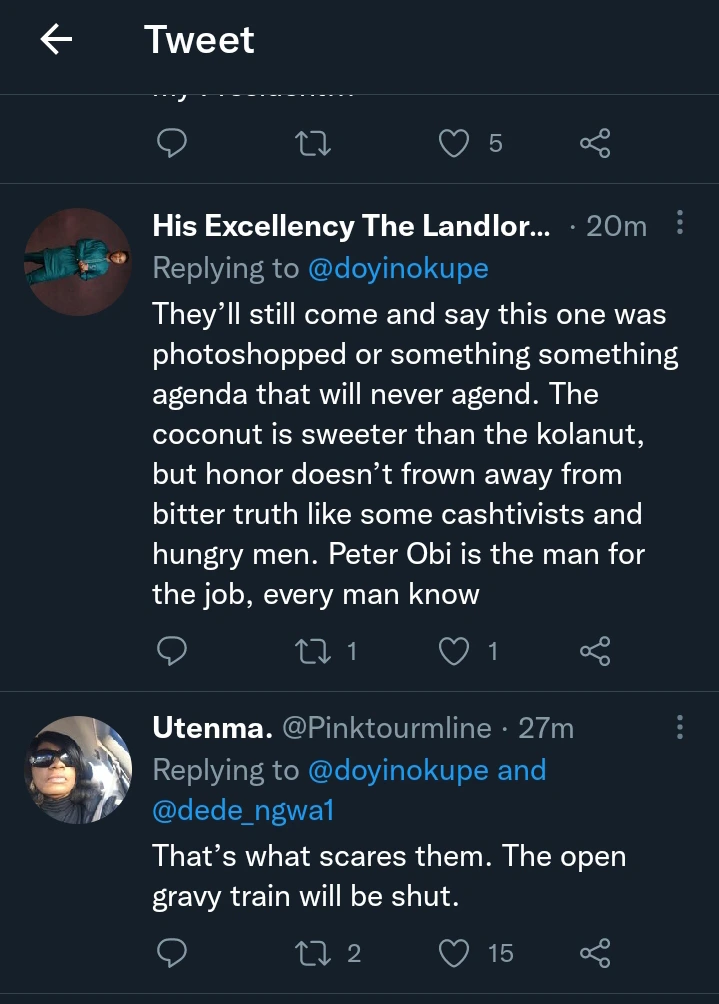Image resolution: width=719 pixels, height=1004 pixels.
Task: Reply to the top partially visible tweet
Action: pyautogui.click(x=173, y=144)
